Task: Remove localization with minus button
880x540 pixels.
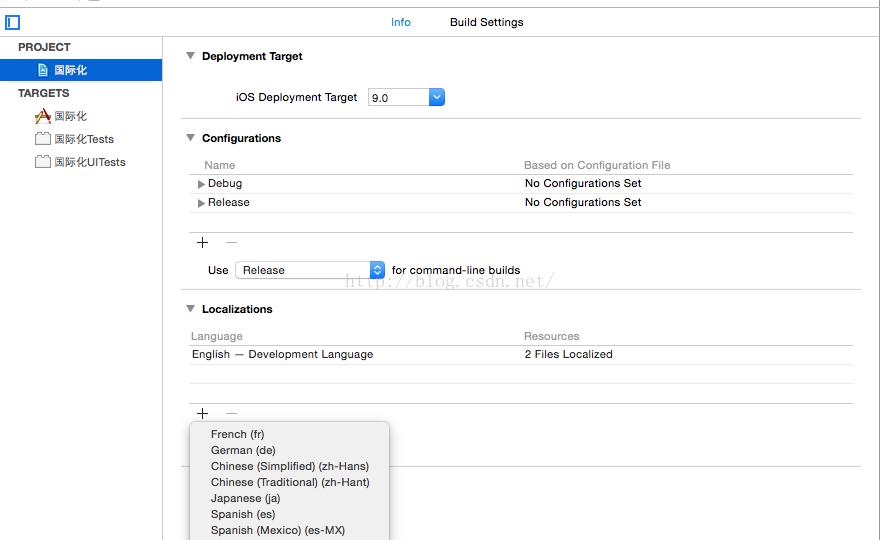Action: pyautogui.click(x=231, y=414)
